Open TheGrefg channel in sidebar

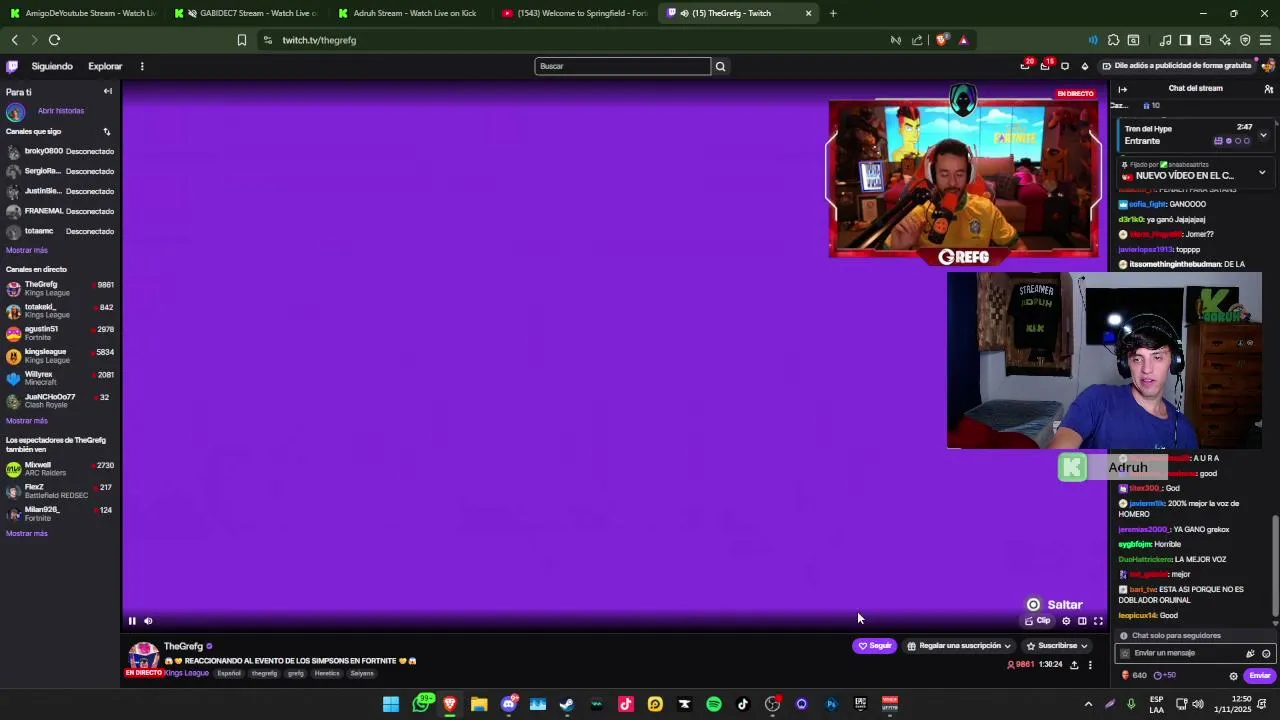tap(60, 289)
